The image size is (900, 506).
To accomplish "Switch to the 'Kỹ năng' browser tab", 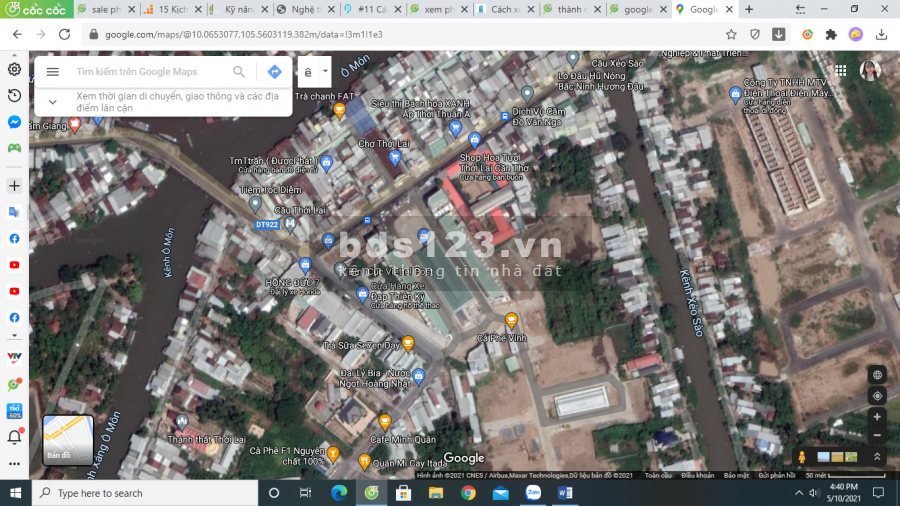I will [x=239, y=9].
